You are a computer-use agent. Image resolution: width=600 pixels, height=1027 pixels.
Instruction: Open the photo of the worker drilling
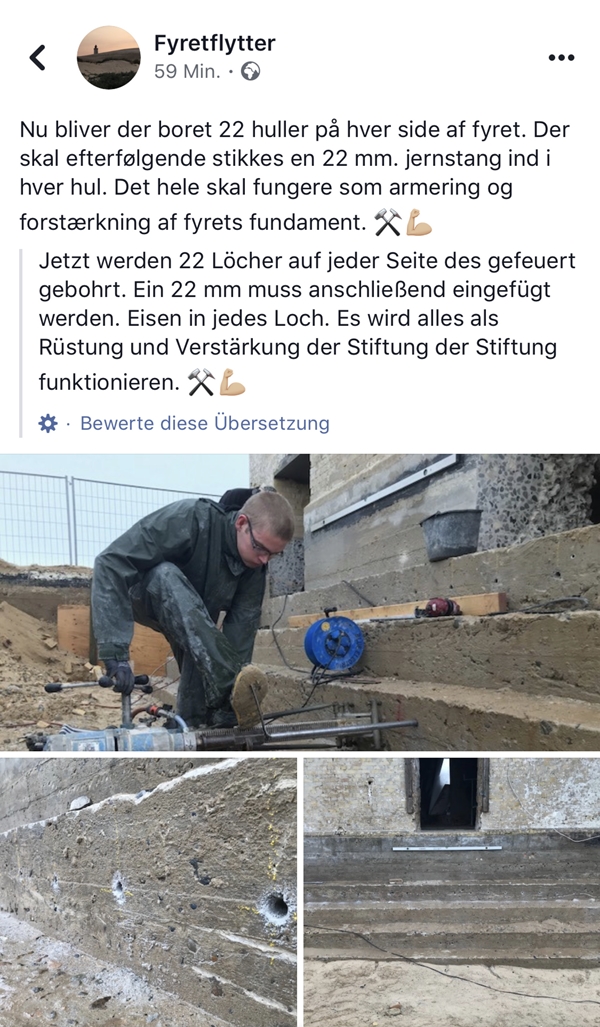tap(300, 602)
